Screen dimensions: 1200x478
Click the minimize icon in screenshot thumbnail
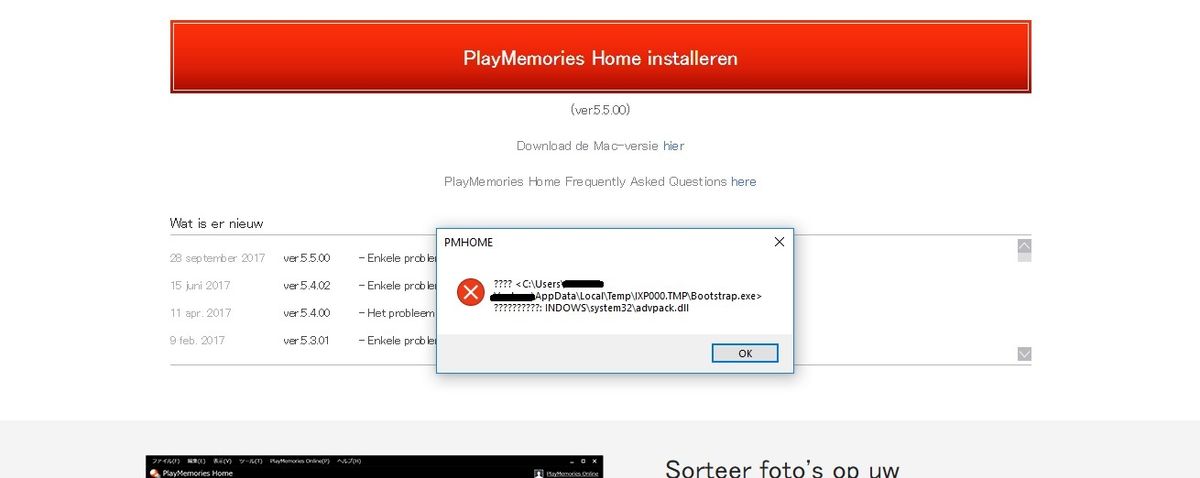click(x=571, y=461)
